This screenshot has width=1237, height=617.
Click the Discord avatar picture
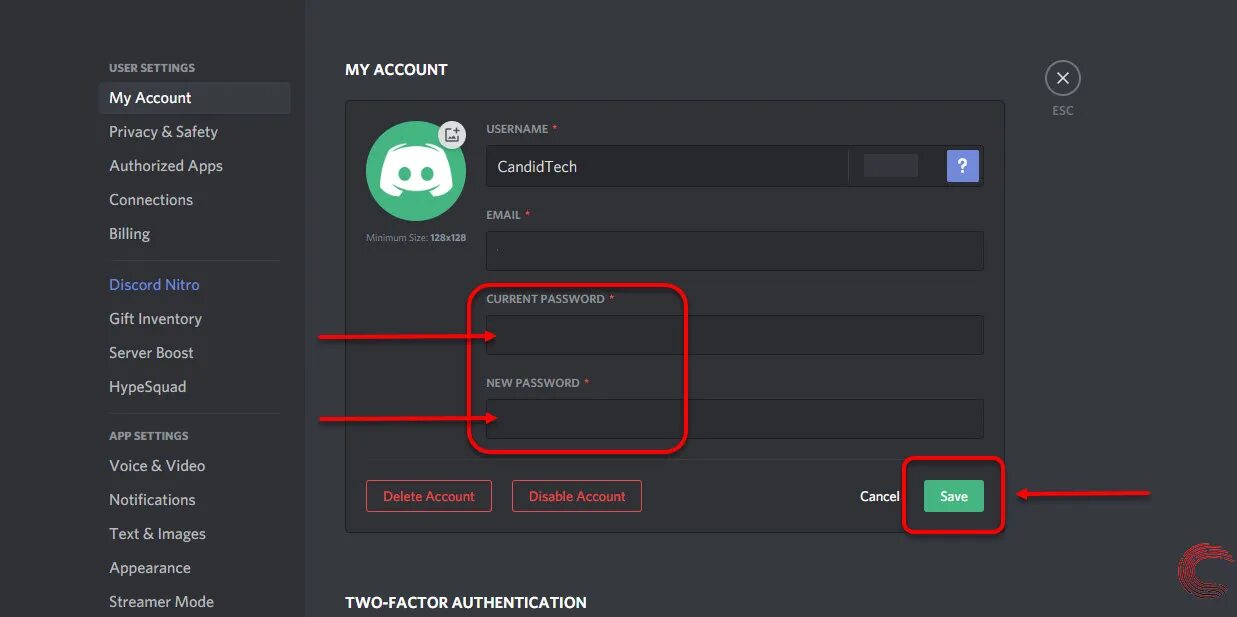(x=415, y=171)
